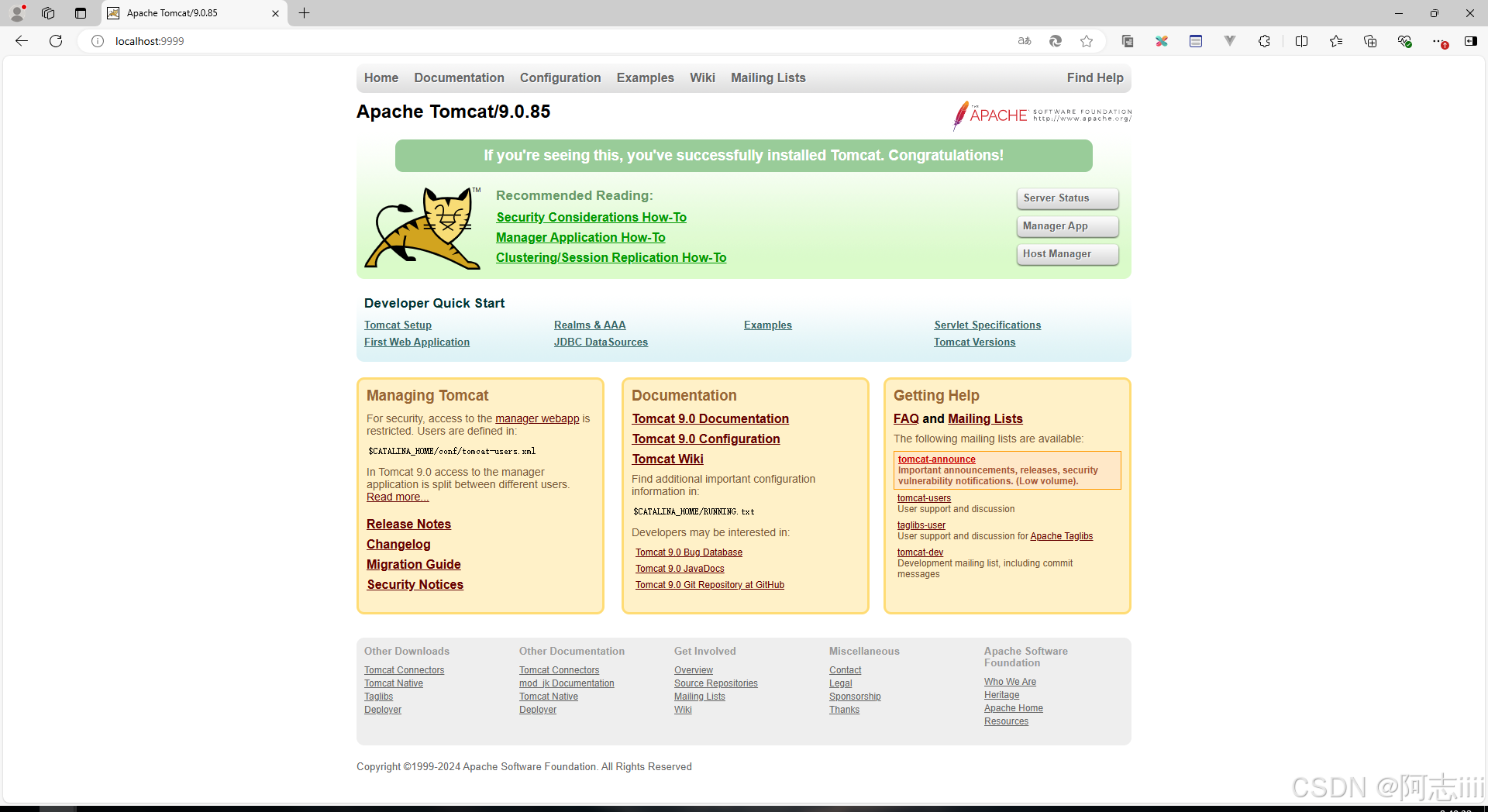Add this page to favorites star
The image size is (1488, 812).
coord(1087,41)
